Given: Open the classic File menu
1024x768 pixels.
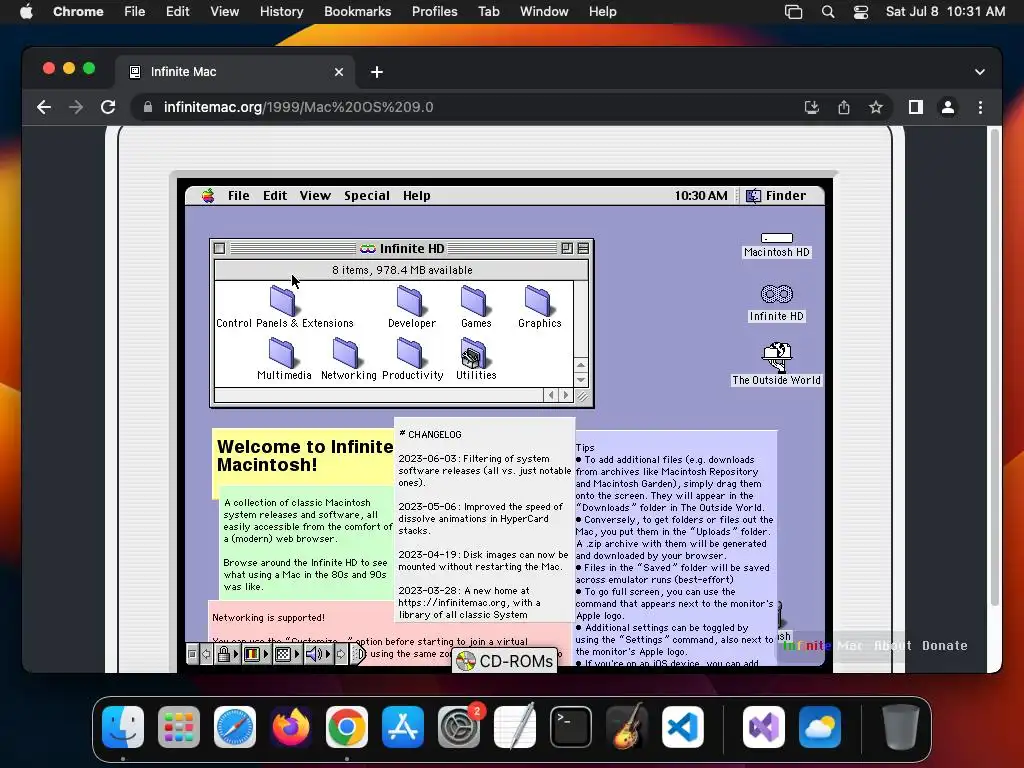Looking at the screenshot, I should coord(238,196).
